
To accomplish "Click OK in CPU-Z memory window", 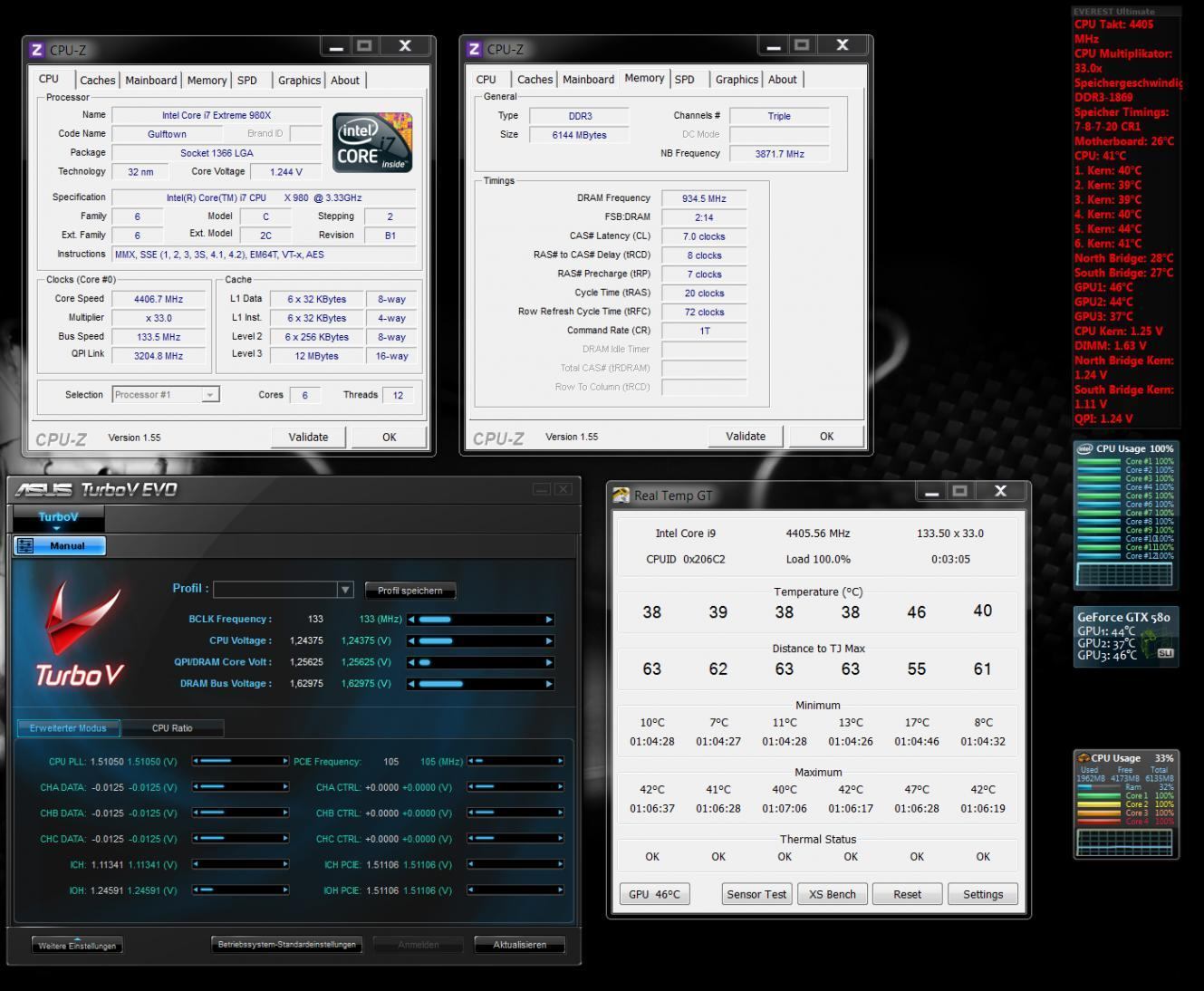I will (x=826, y=436).
